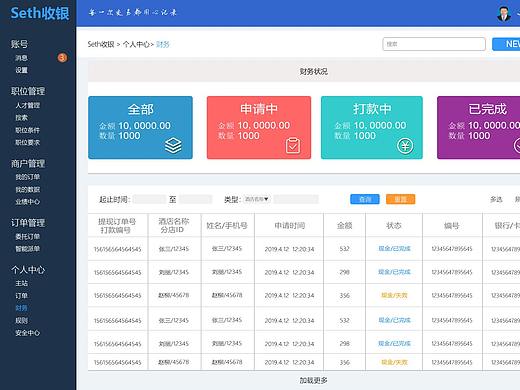Select 委托订单 under 订单管理
This screenshot has width=520, height=390.
pyautogui.click(x=28, y=237)
